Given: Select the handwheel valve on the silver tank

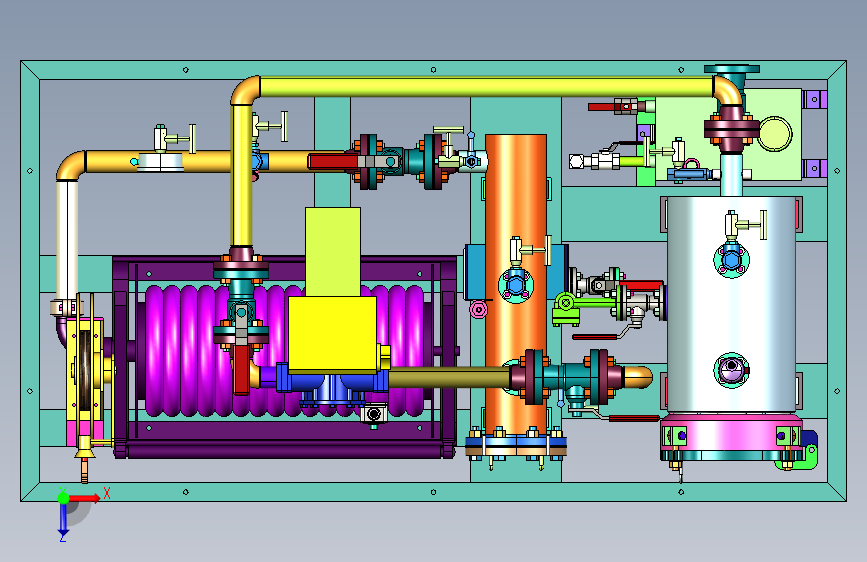Looking at the screenshot, I should [x=745, y=225].
